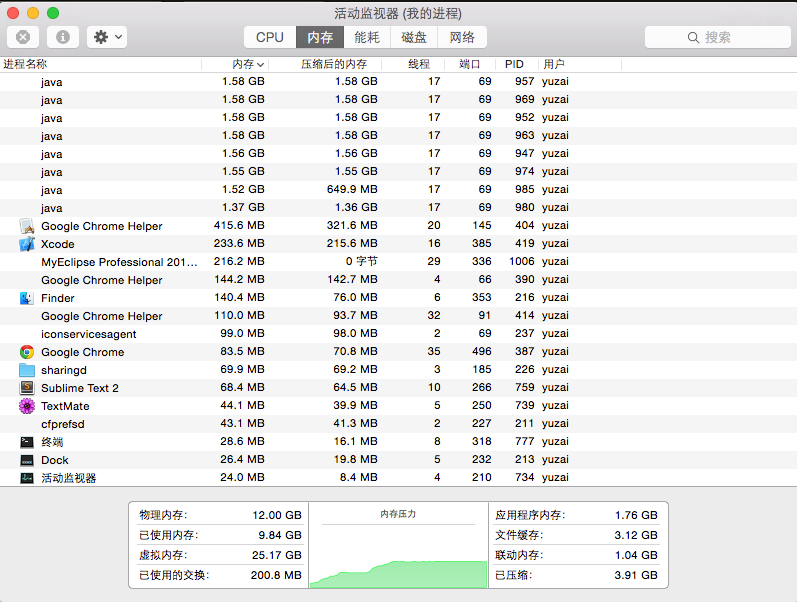Click the 终端 terminal icon
797x602 pixels.
(27, 442)
